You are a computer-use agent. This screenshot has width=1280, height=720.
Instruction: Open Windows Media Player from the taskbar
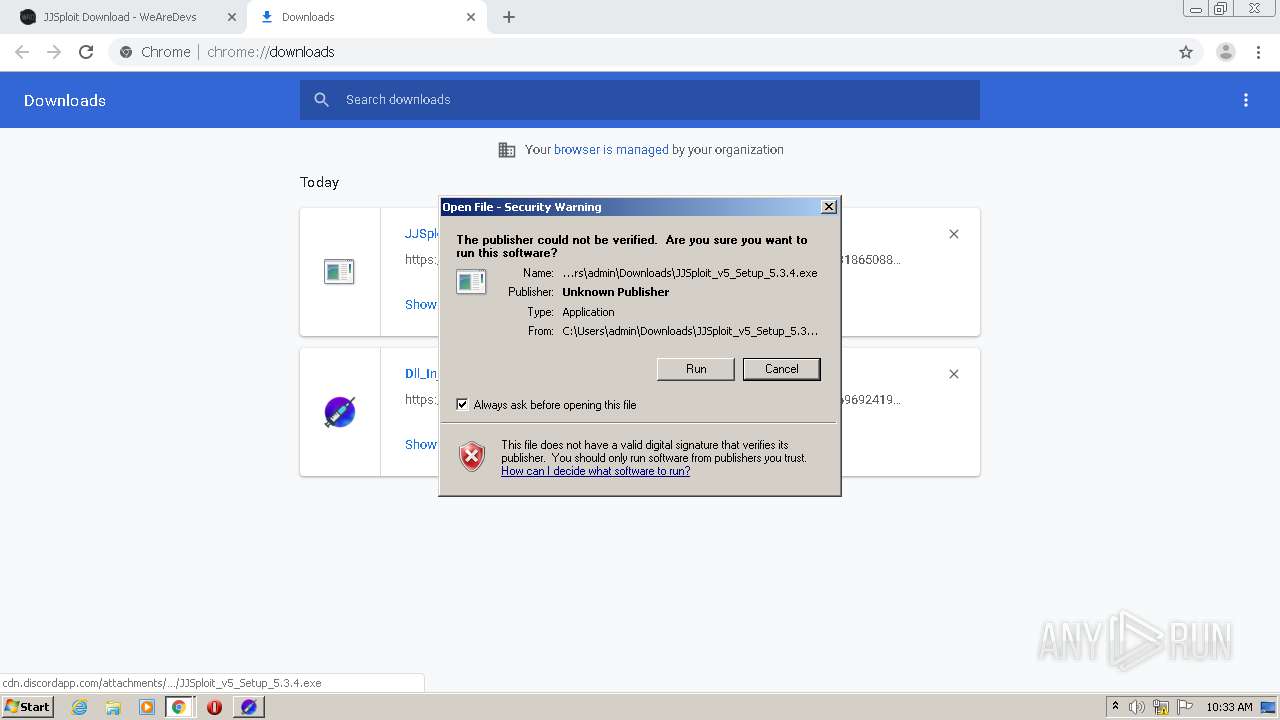(146, 707)
